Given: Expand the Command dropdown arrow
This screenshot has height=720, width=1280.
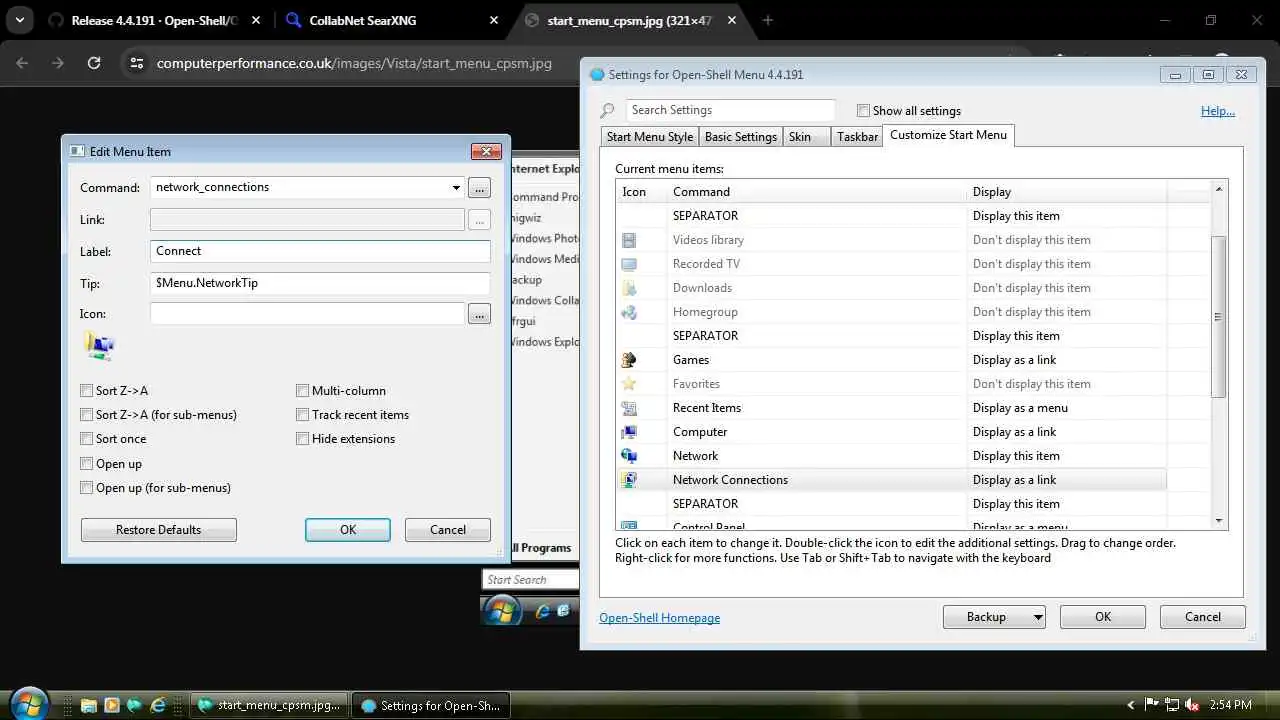Looking at the screenshot, I should pos(456,188).
